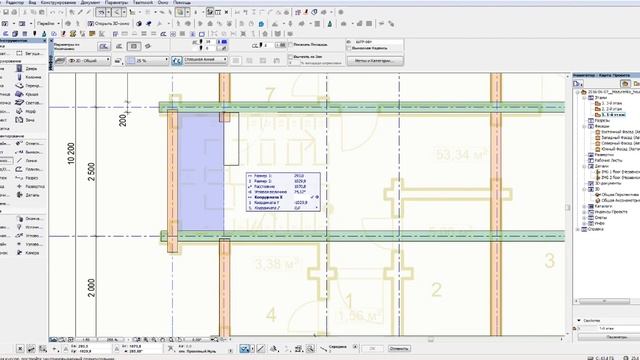Click the line type icon beside Сплошная линия

177,61
